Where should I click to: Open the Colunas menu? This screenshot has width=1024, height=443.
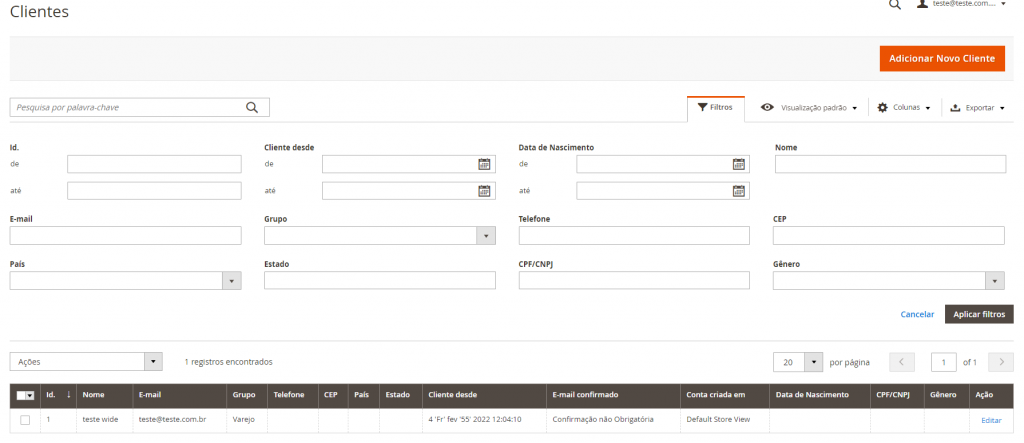(x=904, y=108)
